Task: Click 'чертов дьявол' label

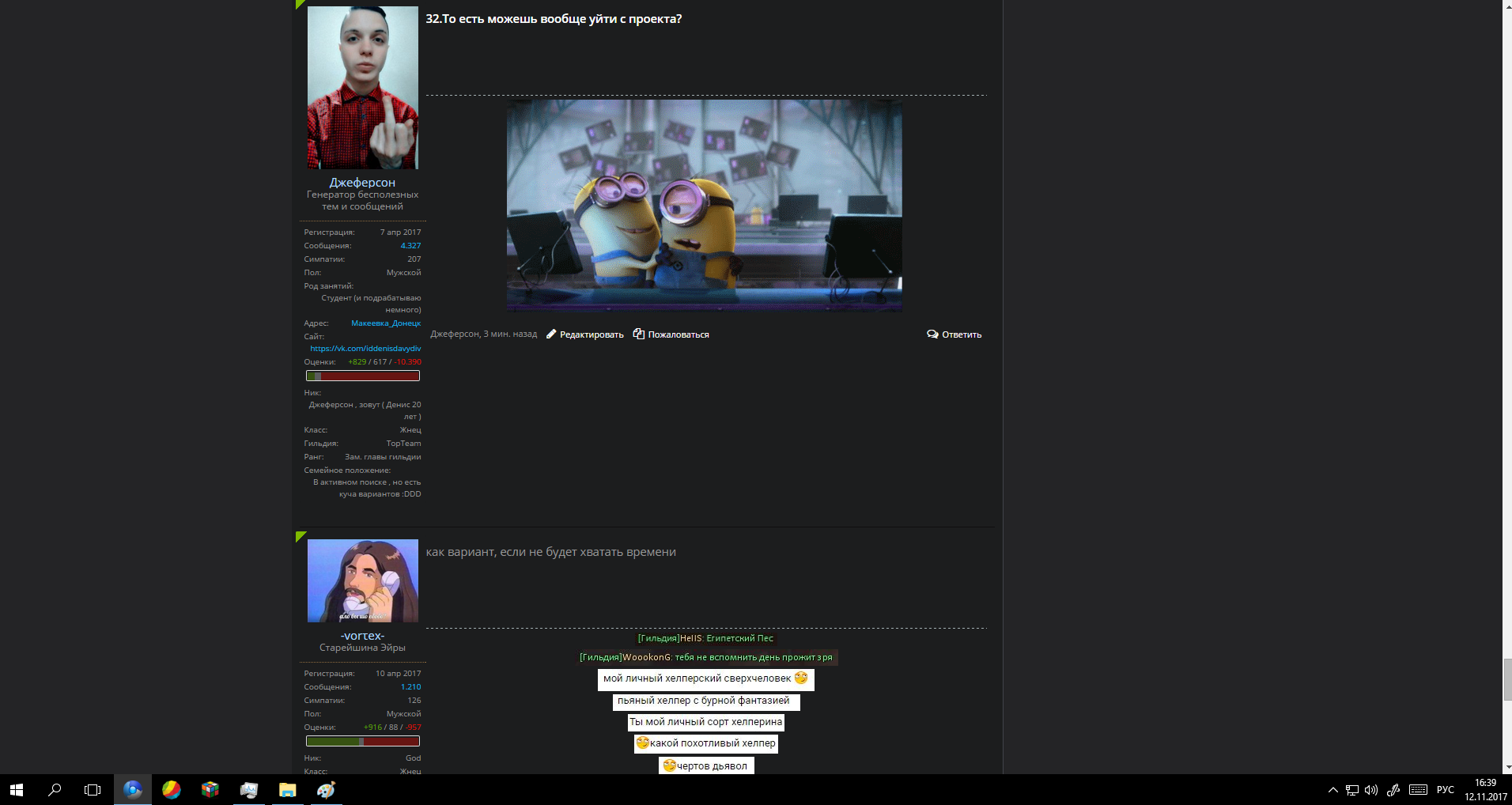Action: pos(705,765)
